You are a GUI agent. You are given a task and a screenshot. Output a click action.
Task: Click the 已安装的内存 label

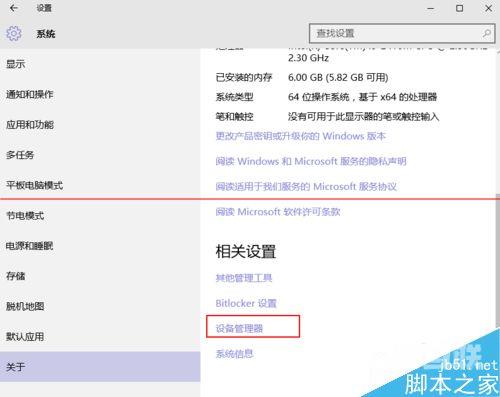(244, 77)
